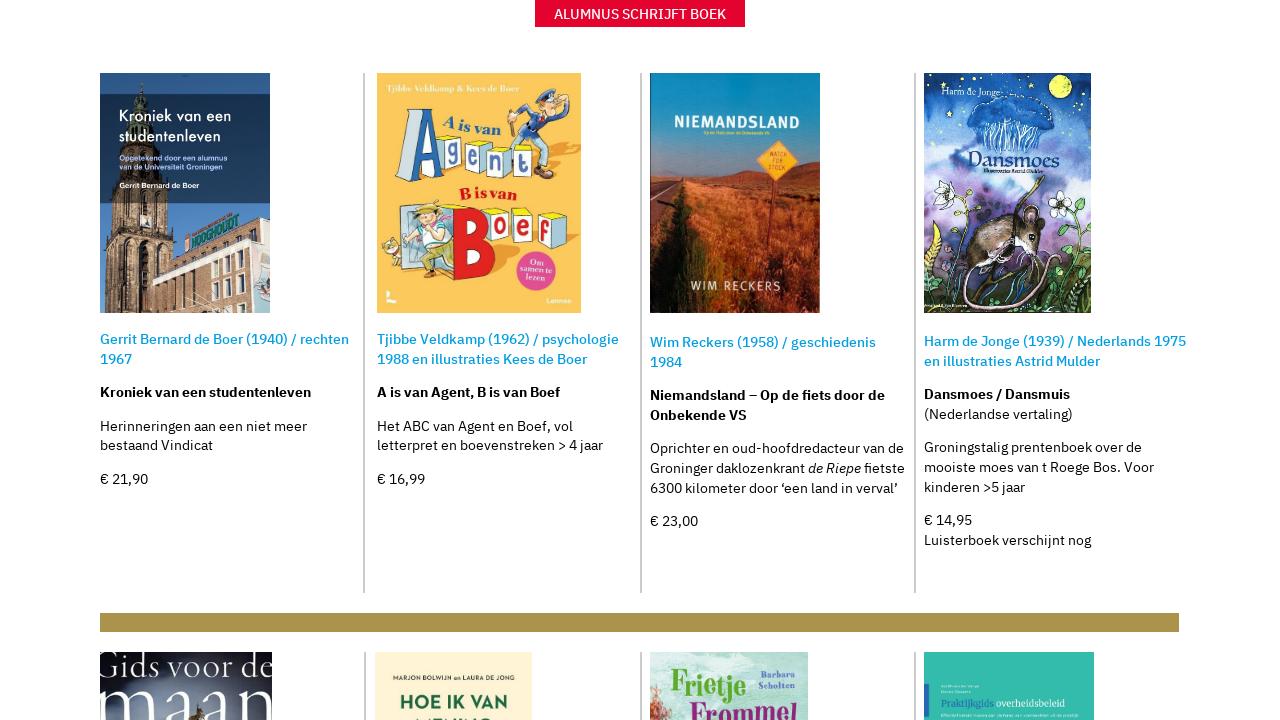Click the Dansmoes book cover
The height and width of the screenshot is (720, 1280).
pos(1007,192)
